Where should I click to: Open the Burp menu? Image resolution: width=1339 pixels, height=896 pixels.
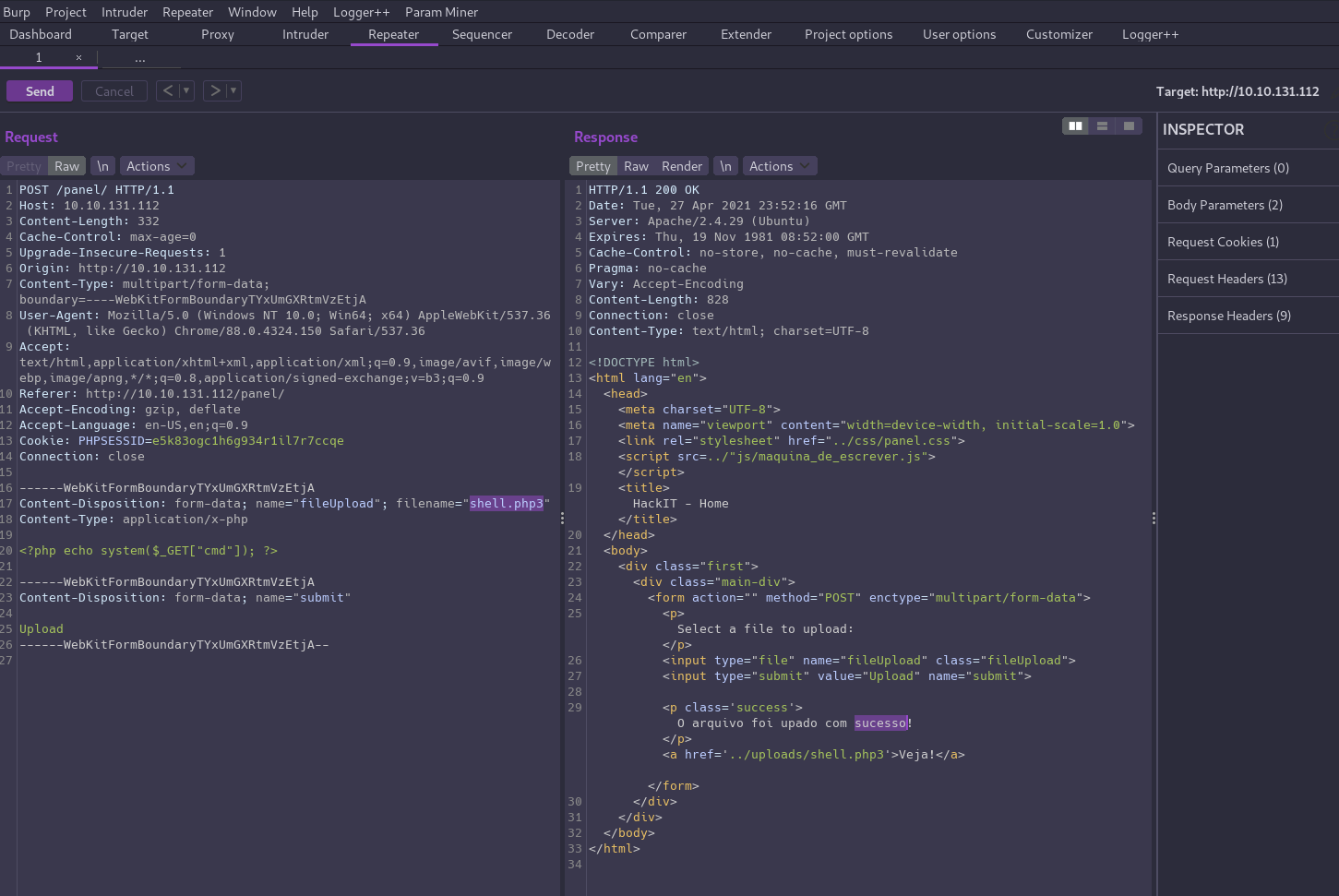pos(17,12)
